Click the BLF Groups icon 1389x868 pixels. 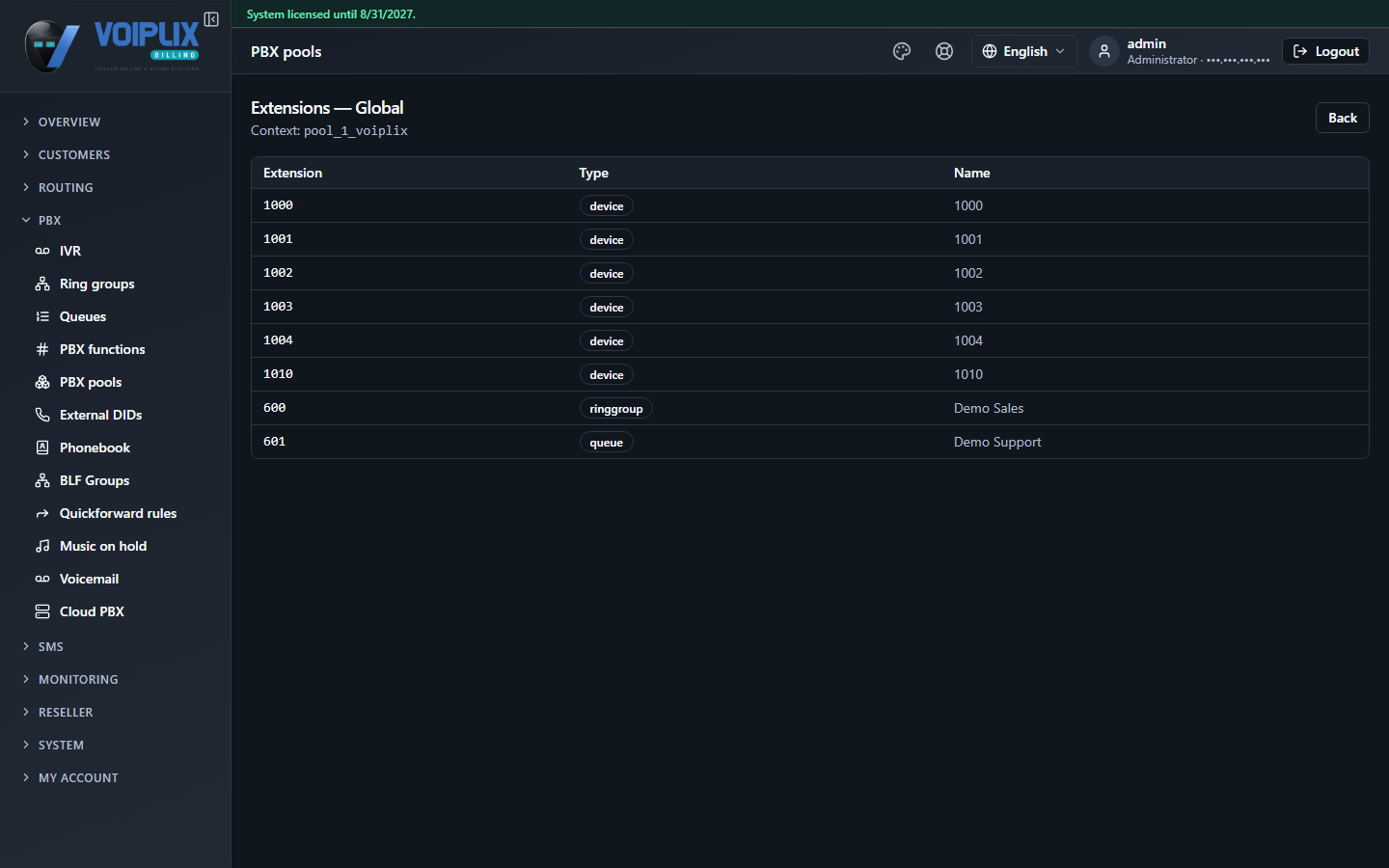[x=42, y=480]
